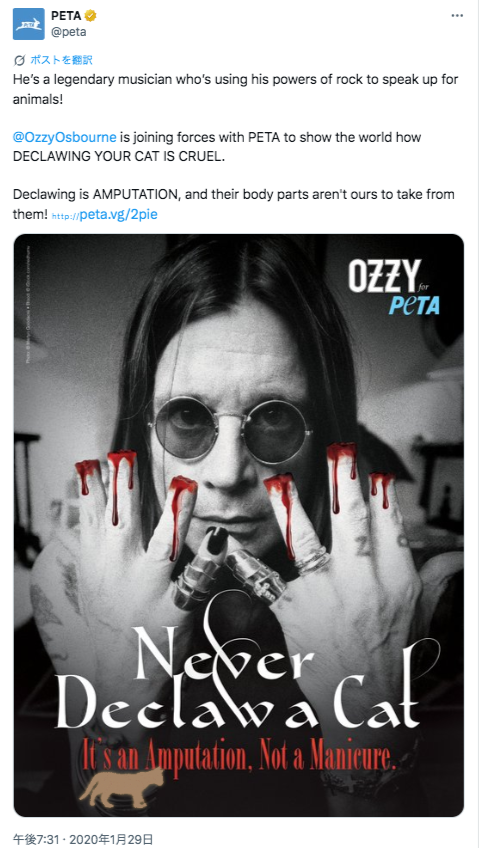Screen dimensions: 479x848
Task: Click the vertical photo credit text on poster
Action: click(26, 303)
